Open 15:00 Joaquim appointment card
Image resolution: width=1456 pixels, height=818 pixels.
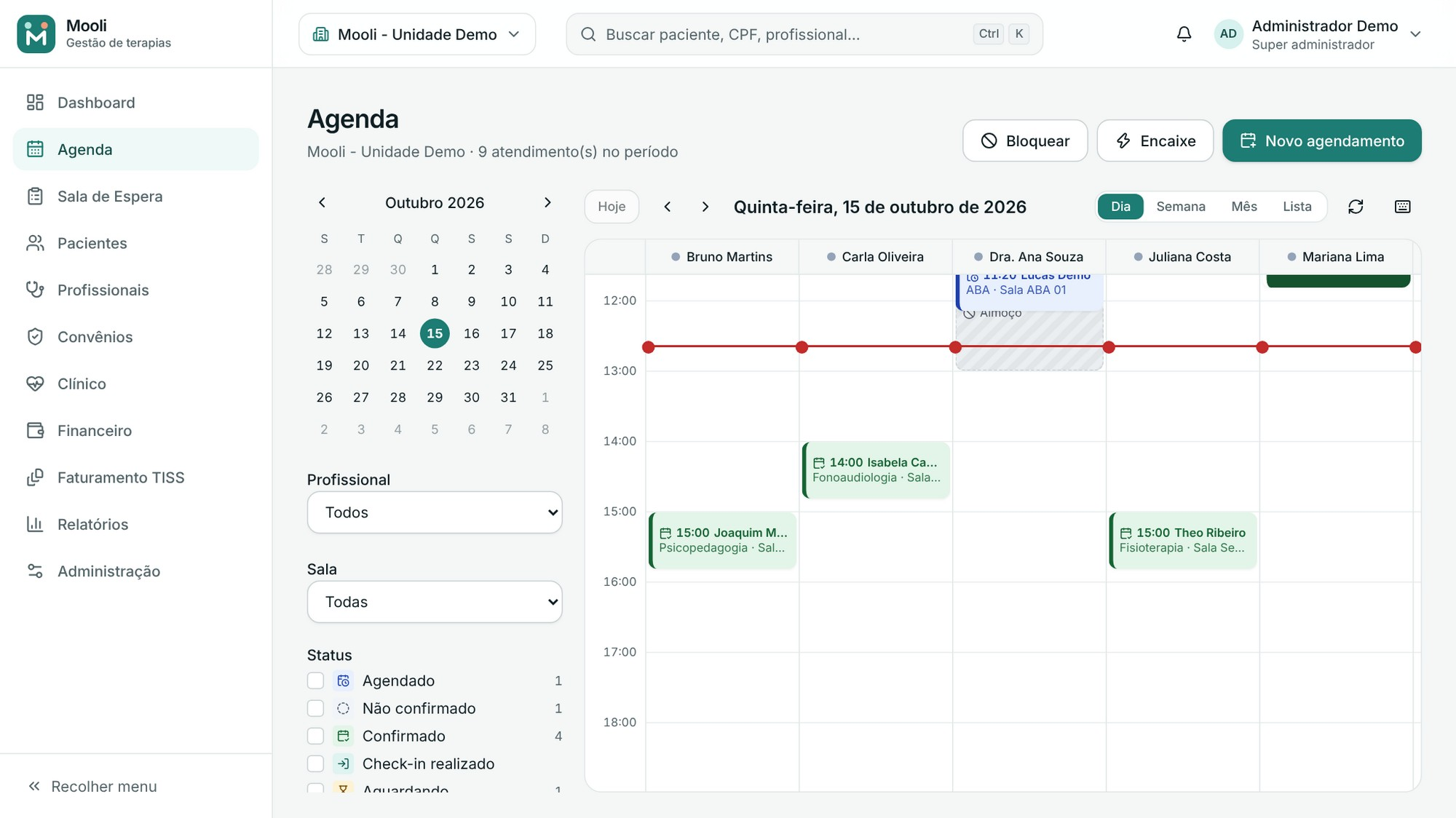click(722, 540)
